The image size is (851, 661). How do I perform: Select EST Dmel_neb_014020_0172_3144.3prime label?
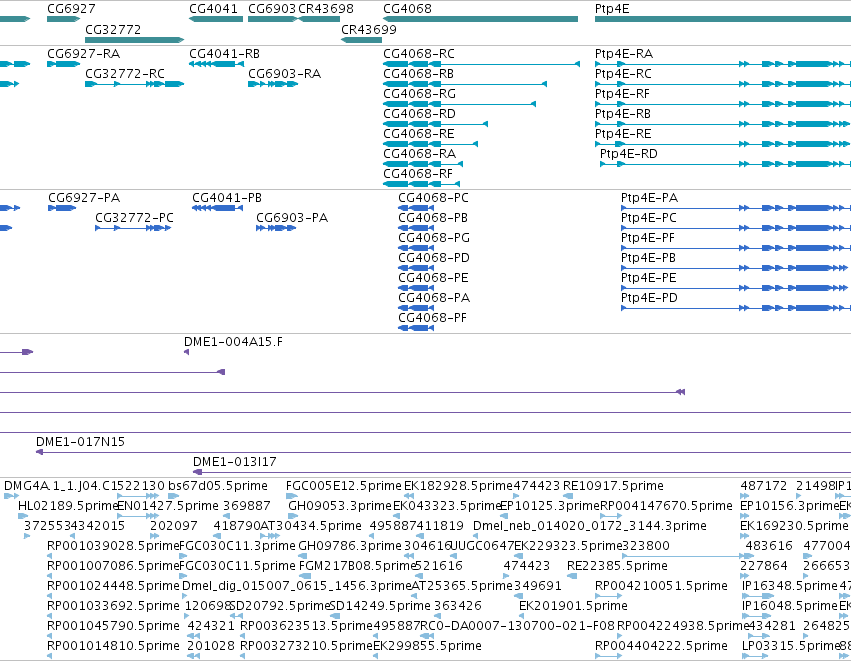tap(590, 526)
